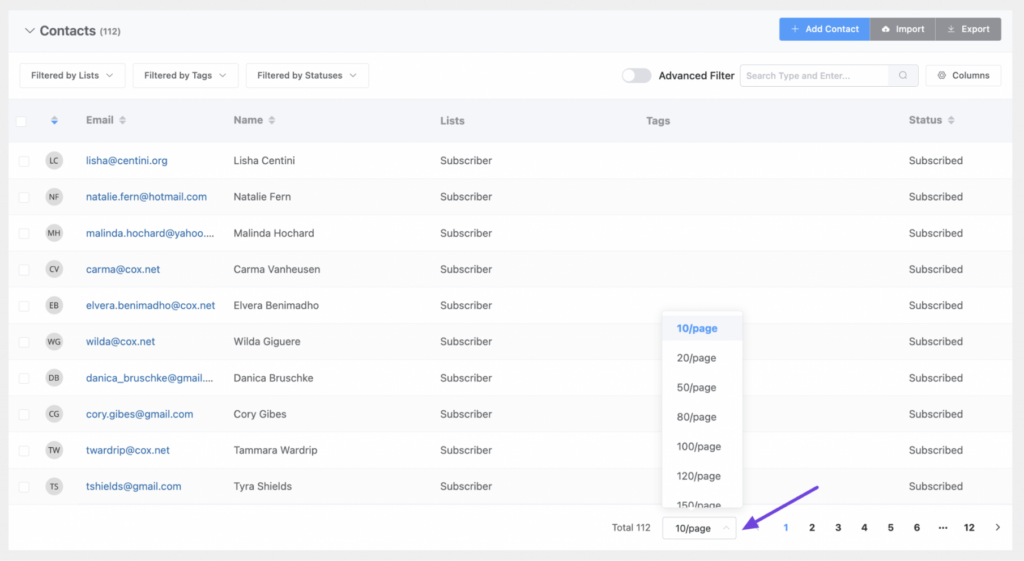Click the NF avatar for Natalie Fern
Viewport: 1024px width, 561px height.
point(54,197)
